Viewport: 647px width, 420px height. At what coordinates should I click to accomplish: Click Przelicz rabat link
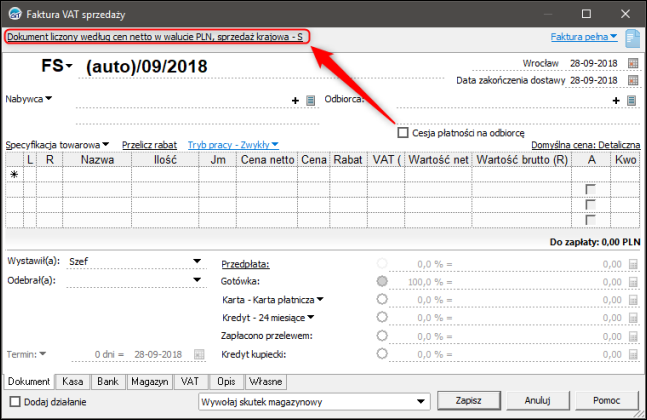coord(149,145)
